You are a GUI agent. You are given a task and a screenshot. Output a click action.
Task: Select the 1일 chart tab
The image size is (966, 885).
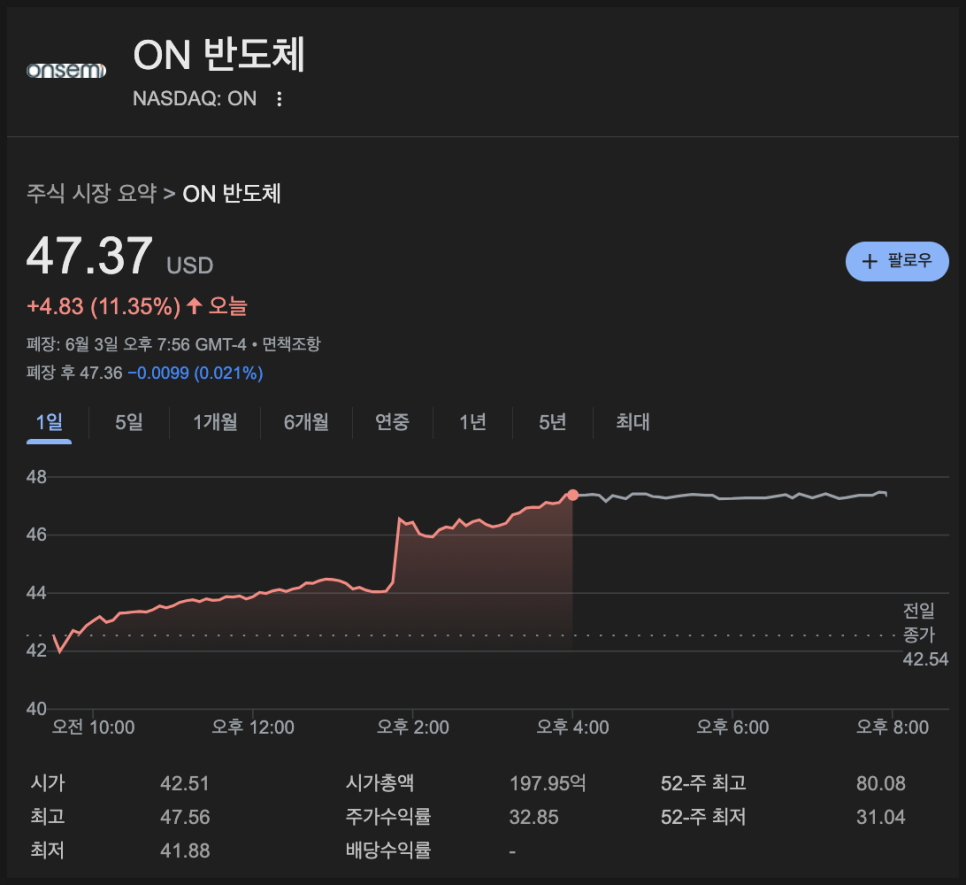click(x=49, y=422)
